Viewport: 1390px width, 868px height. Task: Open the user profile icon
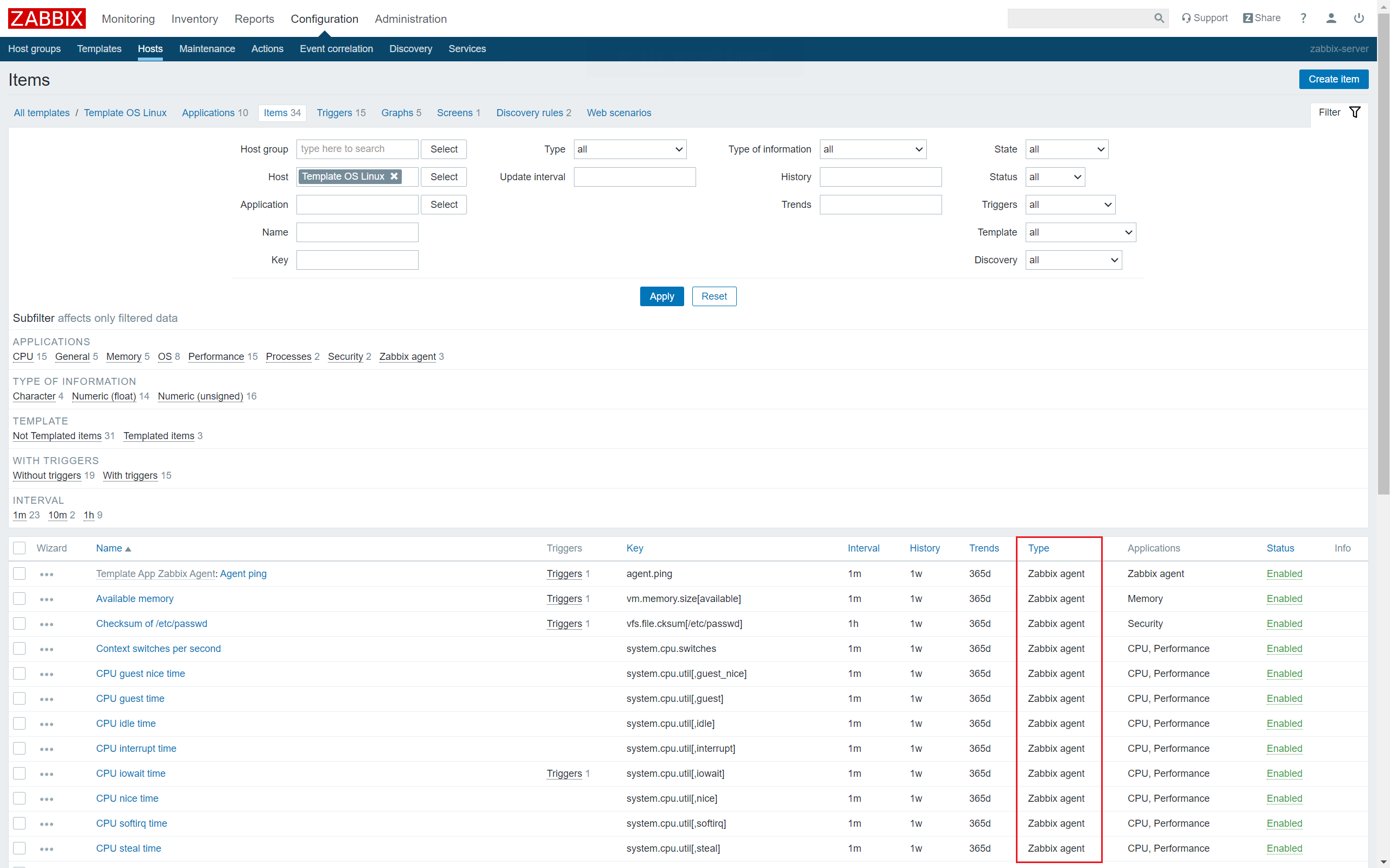click(x=1331, y=18)
